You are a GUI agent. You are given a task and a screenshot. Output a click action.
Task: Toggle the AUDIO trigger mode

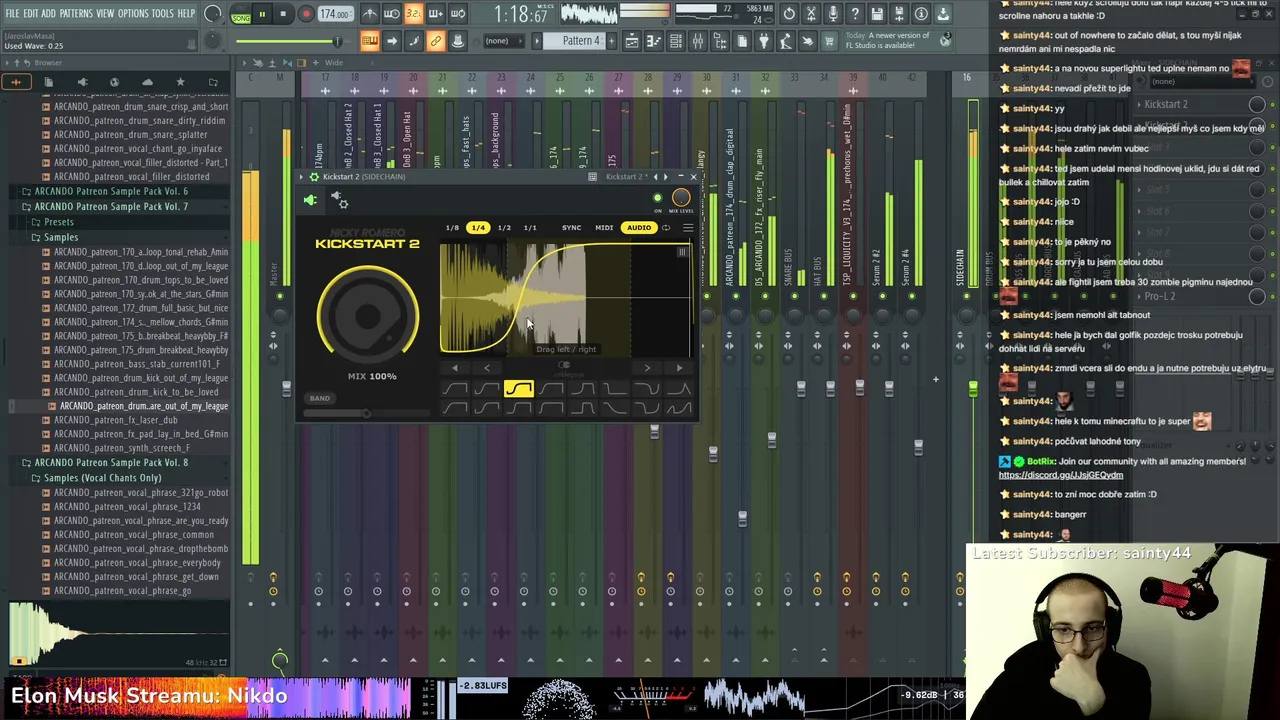[639, 227]
